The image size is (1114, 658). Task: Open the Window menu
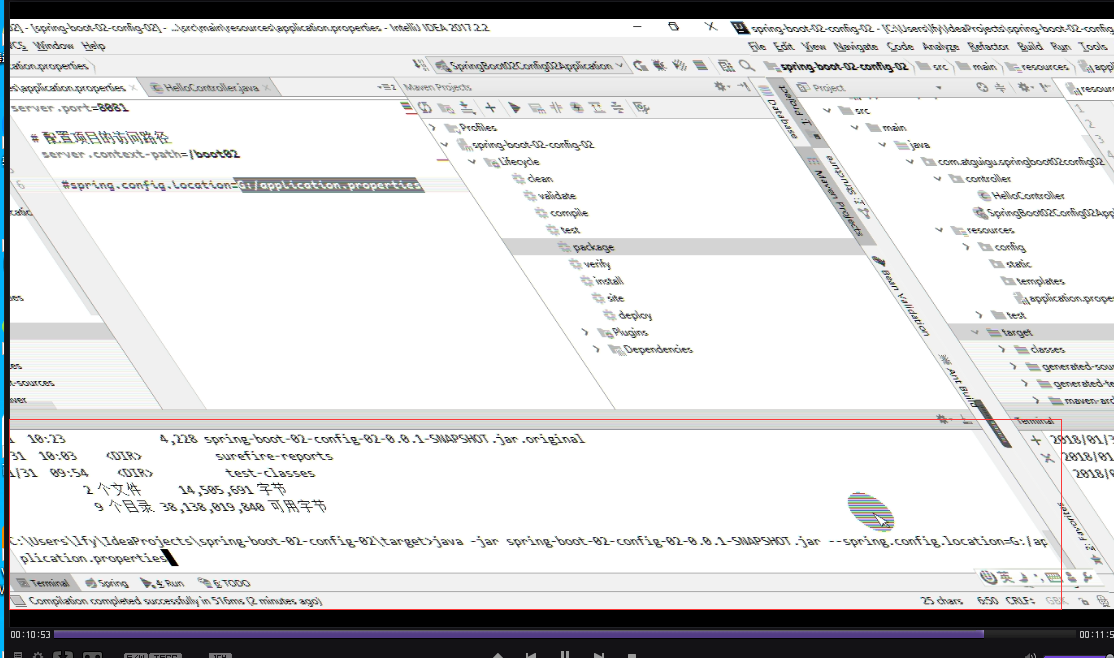click(54, 45)
